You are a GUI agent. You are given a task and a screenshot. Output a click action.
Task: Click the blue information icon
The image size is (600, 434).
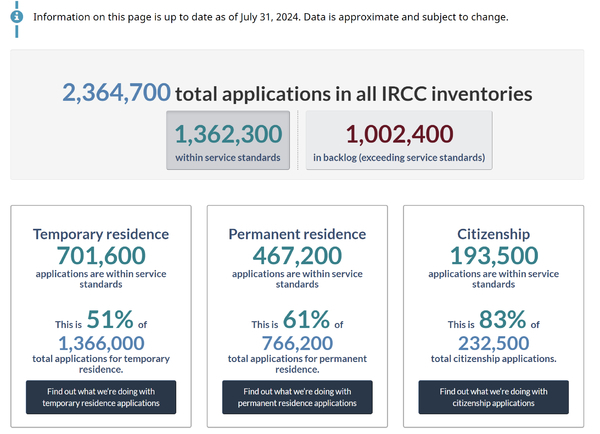[x=16, y=17]
